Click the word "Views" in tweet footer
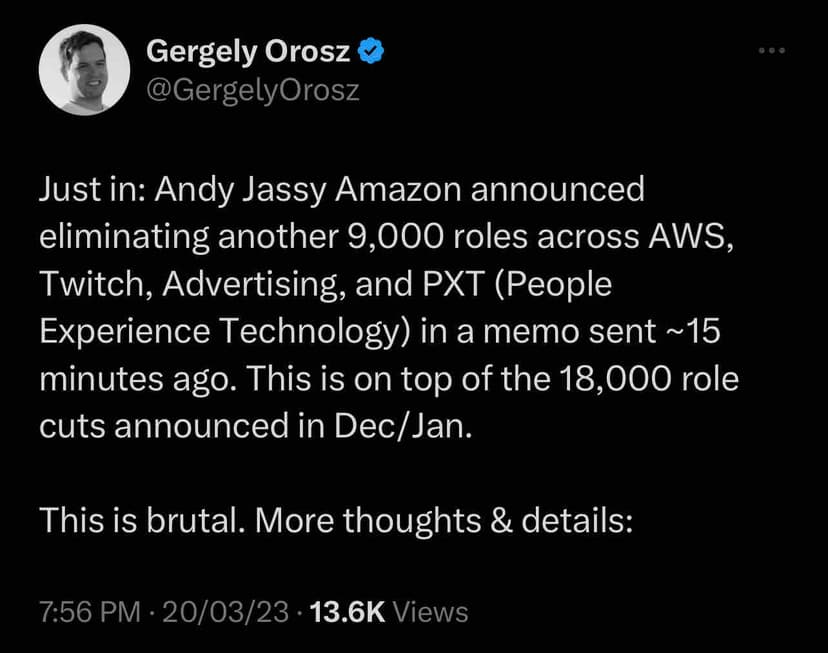This screenshot has height=653, width=828. [431, 611]
